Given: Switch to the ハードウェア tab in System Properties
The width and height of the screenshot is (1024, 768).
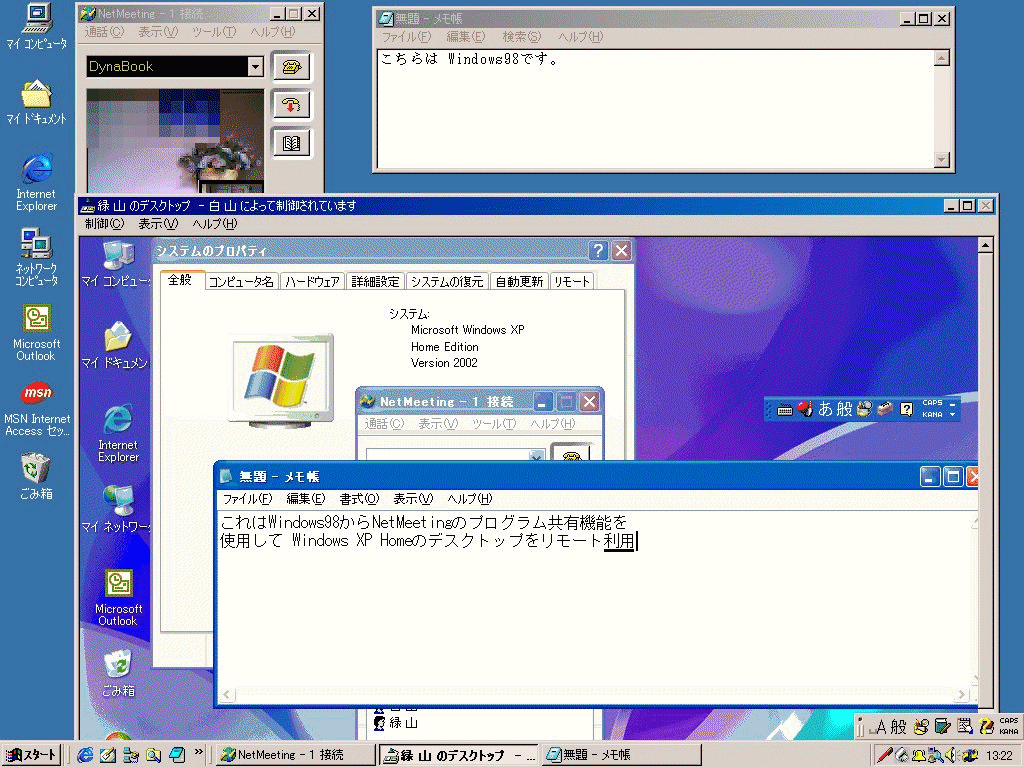Looking at the screenshot, I should (x=312, y=281).
